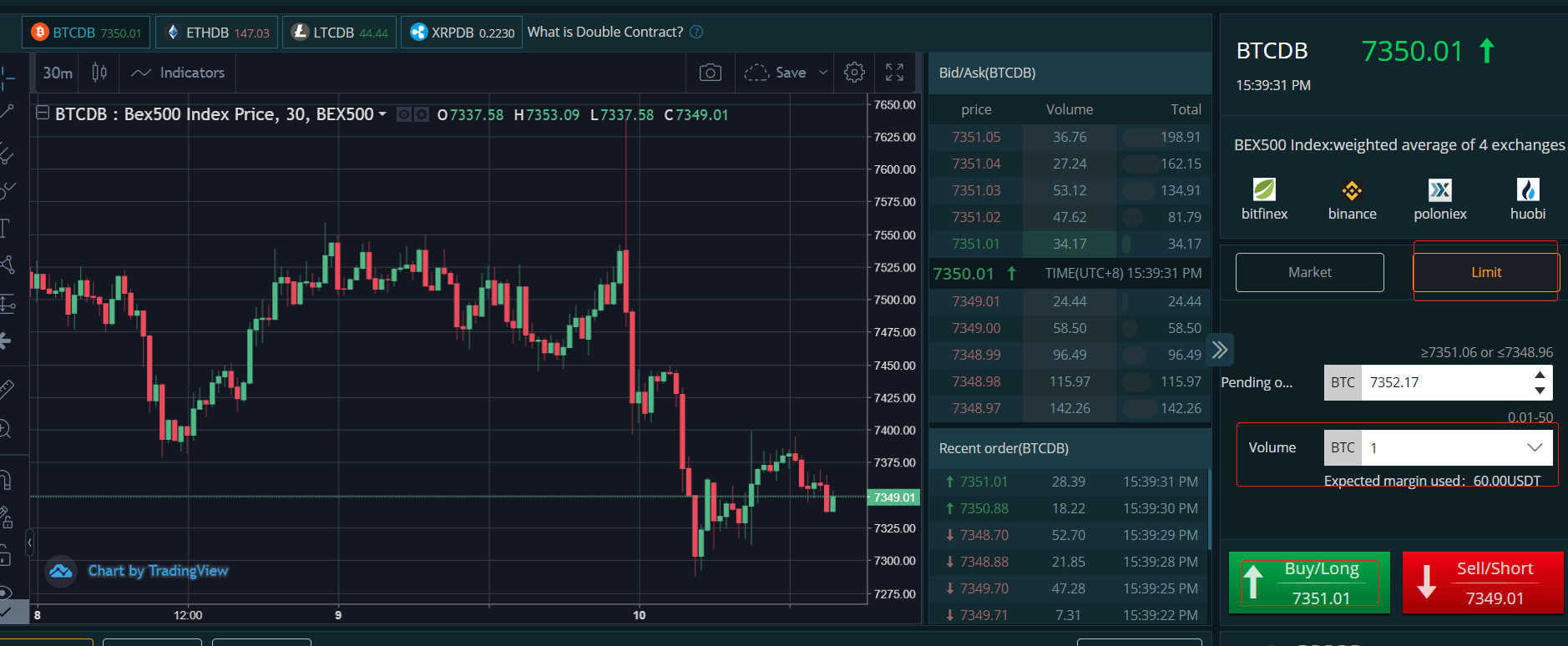Open the 30m interval selector
This screenshot has width=1568, height=646.
(58, 73)
